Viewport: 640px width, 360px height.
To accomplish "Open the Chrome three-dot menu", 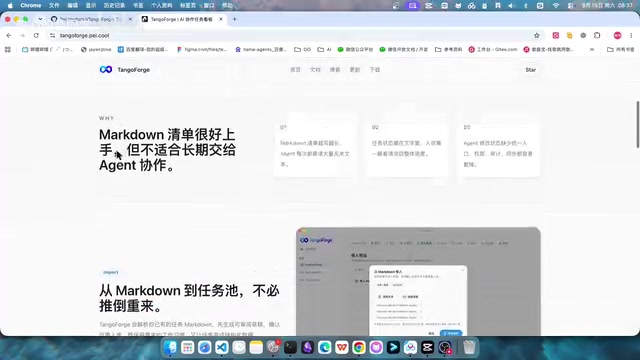I will click(631, 36).
